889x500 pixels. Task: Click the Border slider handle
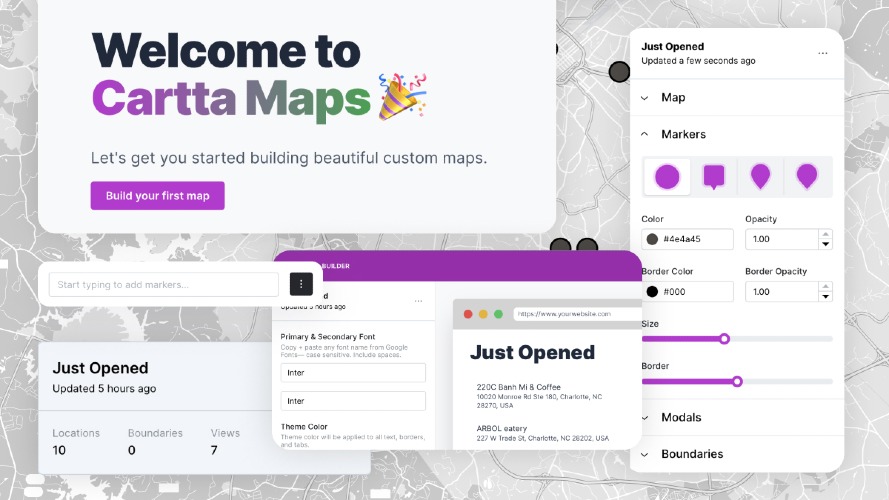[737, 382]
